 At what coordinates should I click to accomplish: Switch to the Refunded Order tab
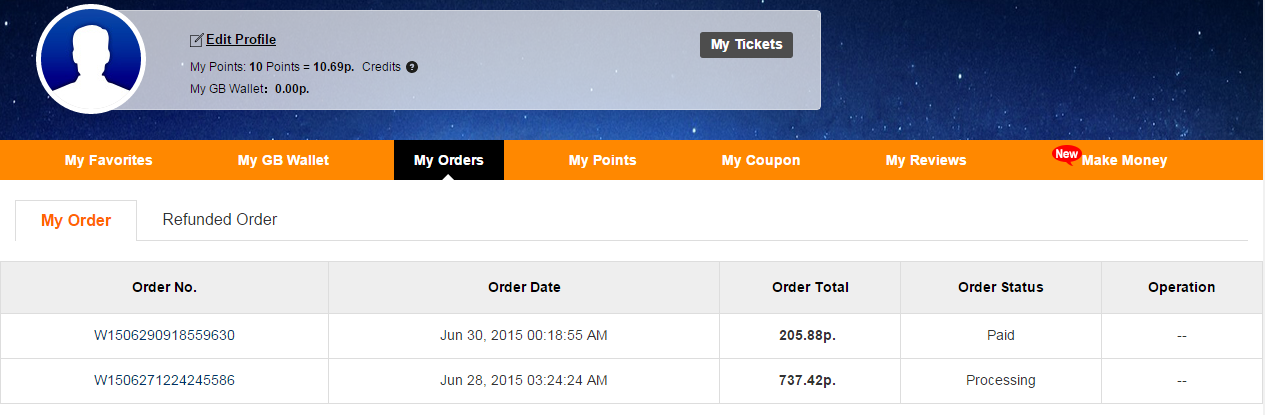point(220,220)
